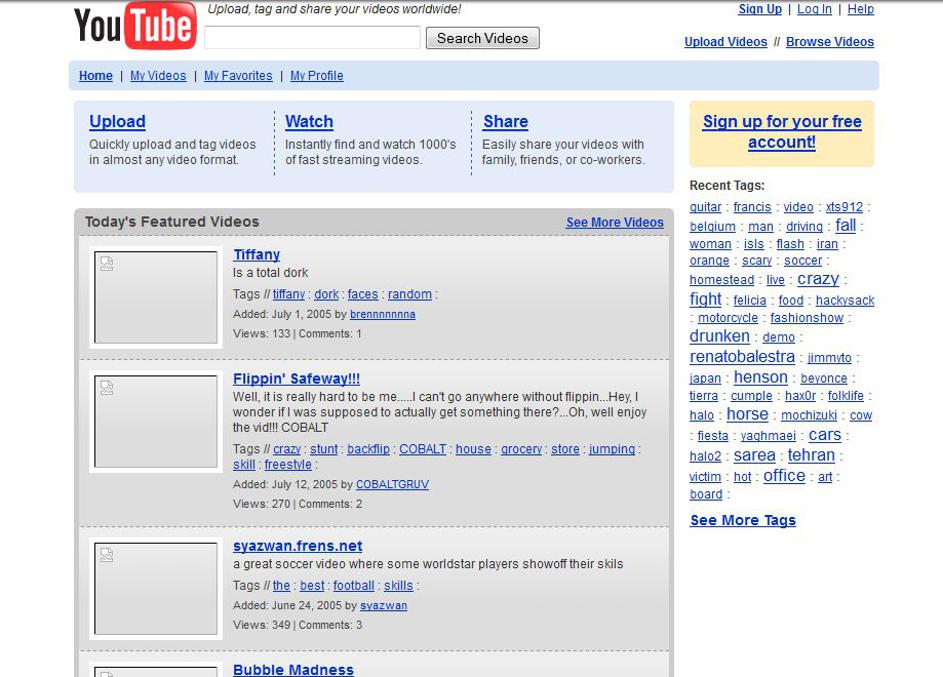
Task: Click the search text field
Action: 312,38
